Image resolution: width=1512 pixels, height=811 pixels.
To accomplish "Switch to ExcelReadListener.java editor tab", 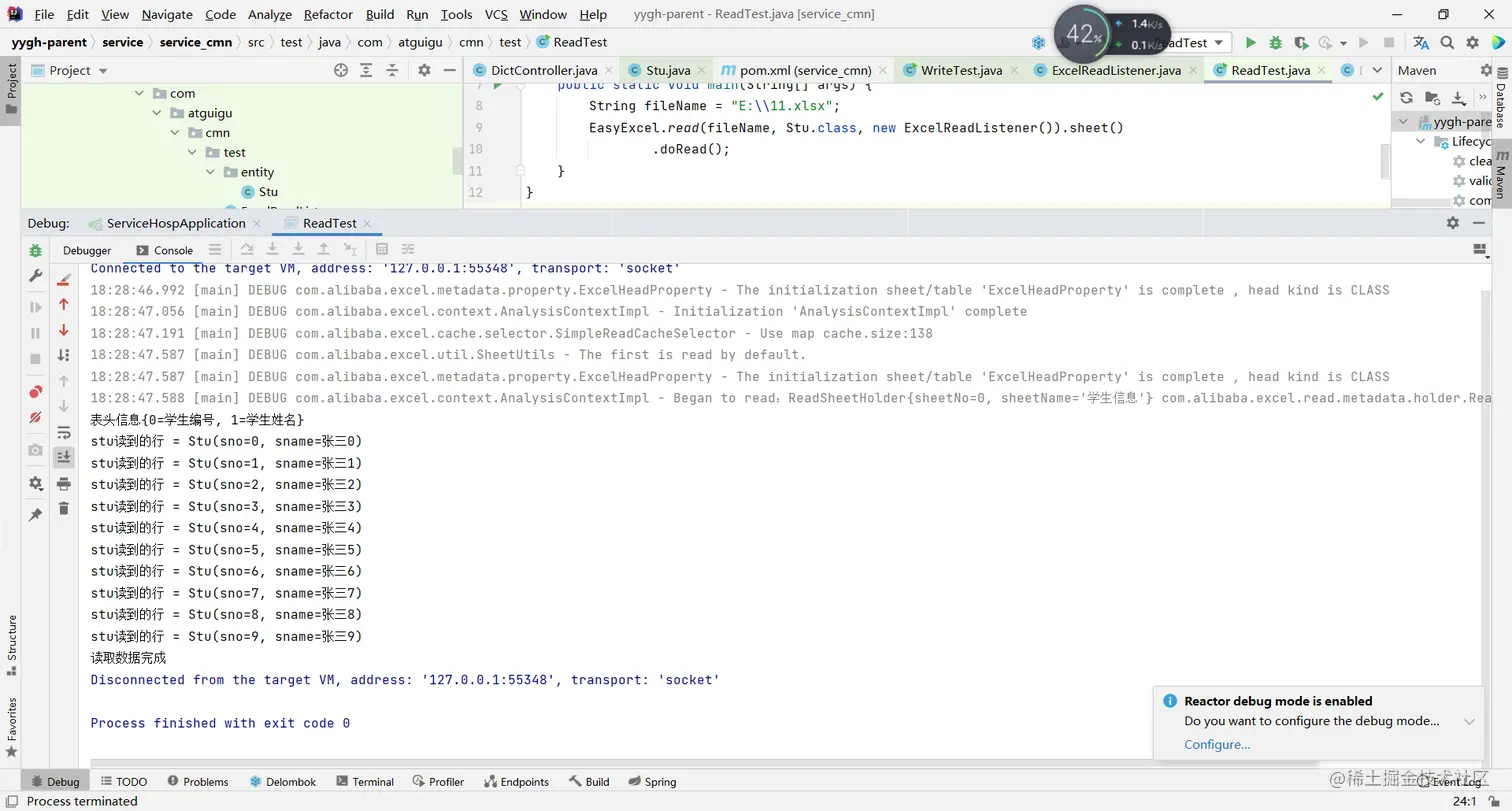I will pos(1116,70).
